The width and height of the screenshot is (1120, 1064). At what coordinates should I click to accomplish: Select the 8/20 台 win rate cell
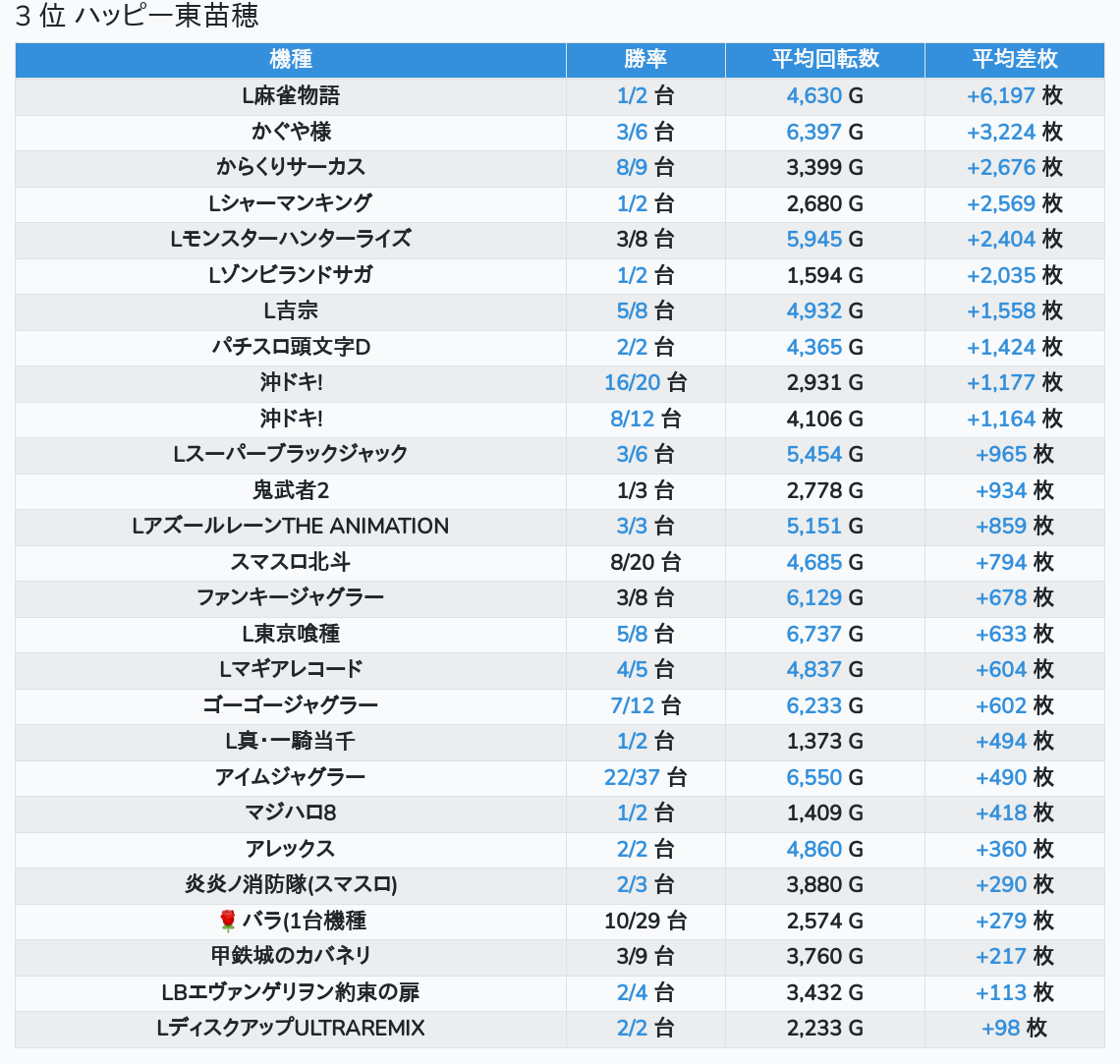645,562
